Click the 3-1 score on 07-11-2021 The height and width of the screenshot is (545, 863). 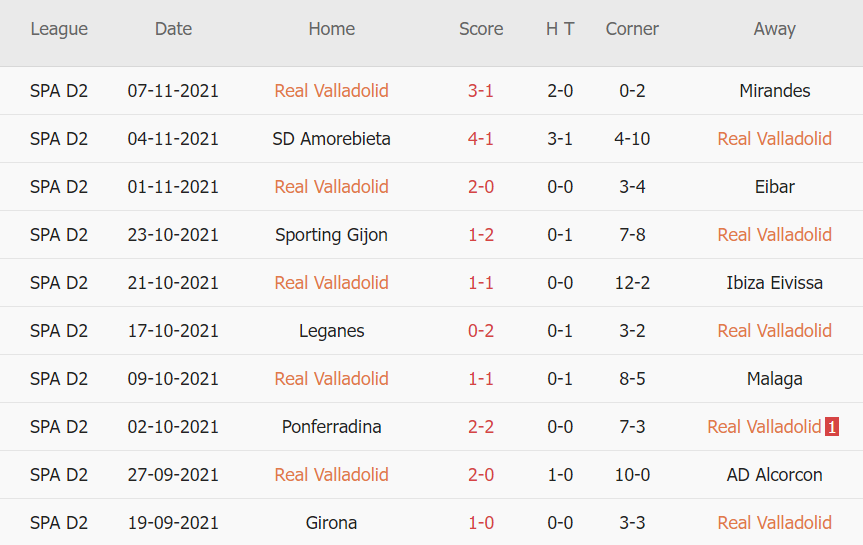[x=481, y=91]
